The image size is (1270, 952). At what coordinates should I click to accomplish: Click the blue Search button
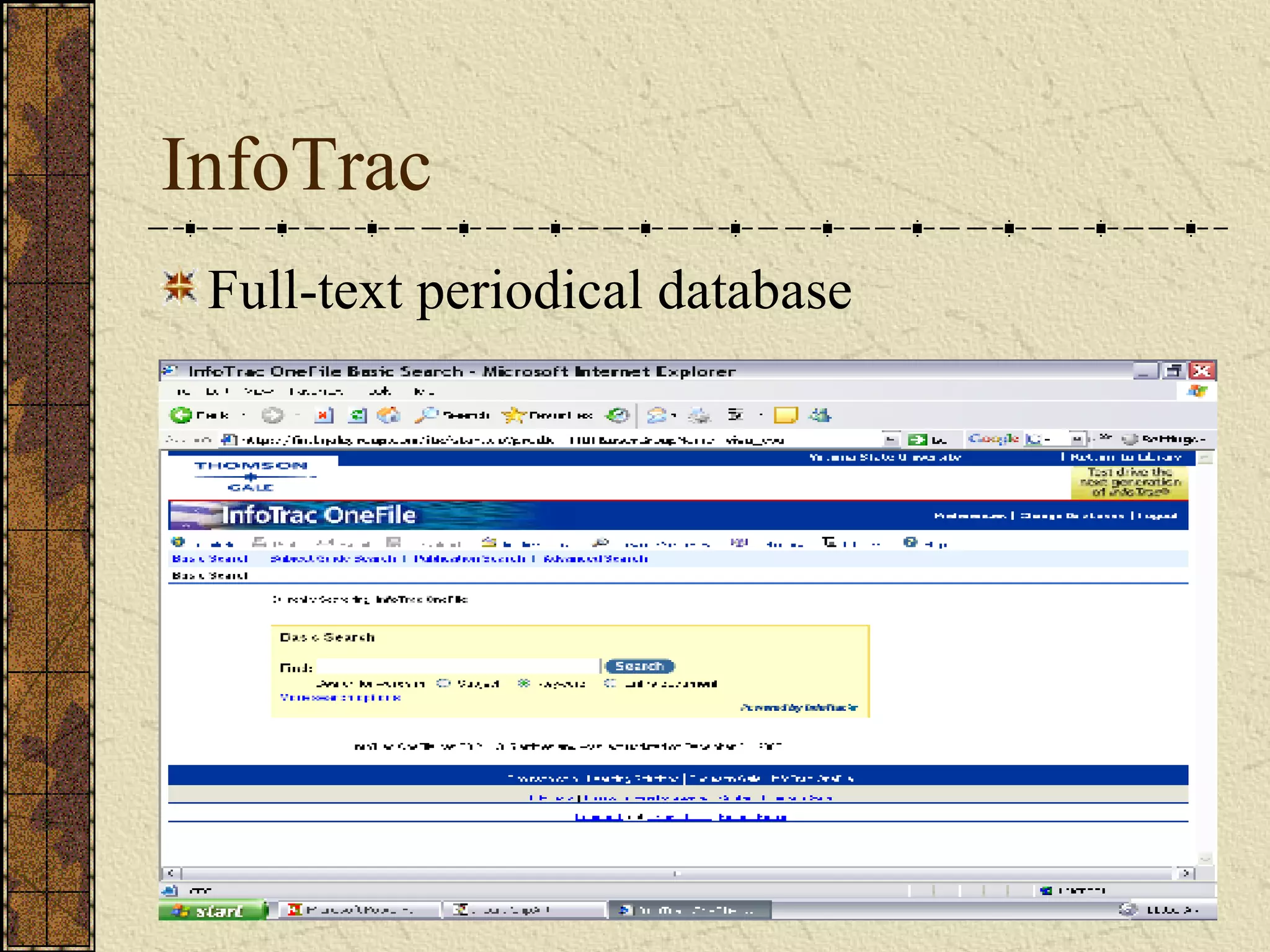[x=639, y=666]
